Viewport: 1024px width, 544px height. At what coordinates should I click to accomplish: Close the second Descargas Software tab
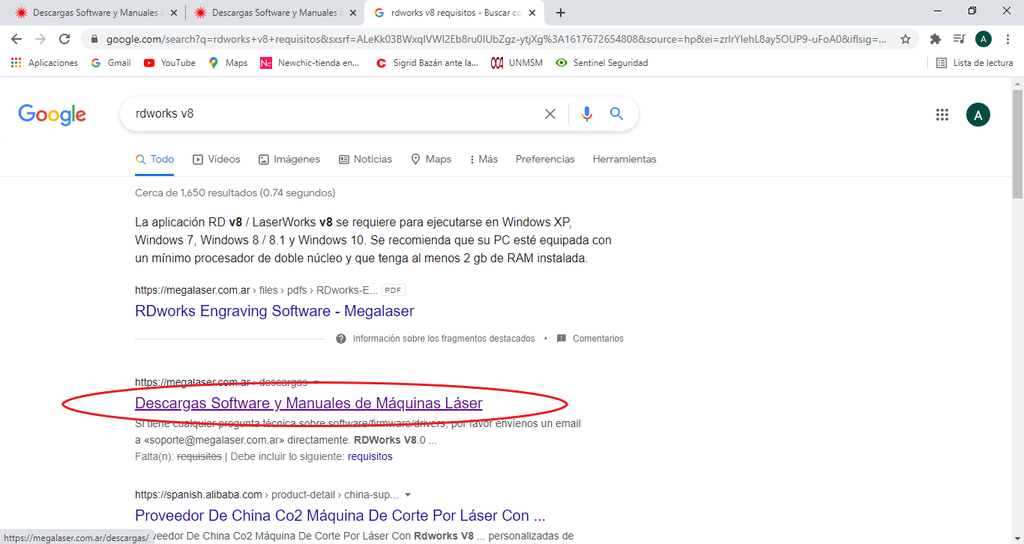pyautogui.click(x=353, y=12)
